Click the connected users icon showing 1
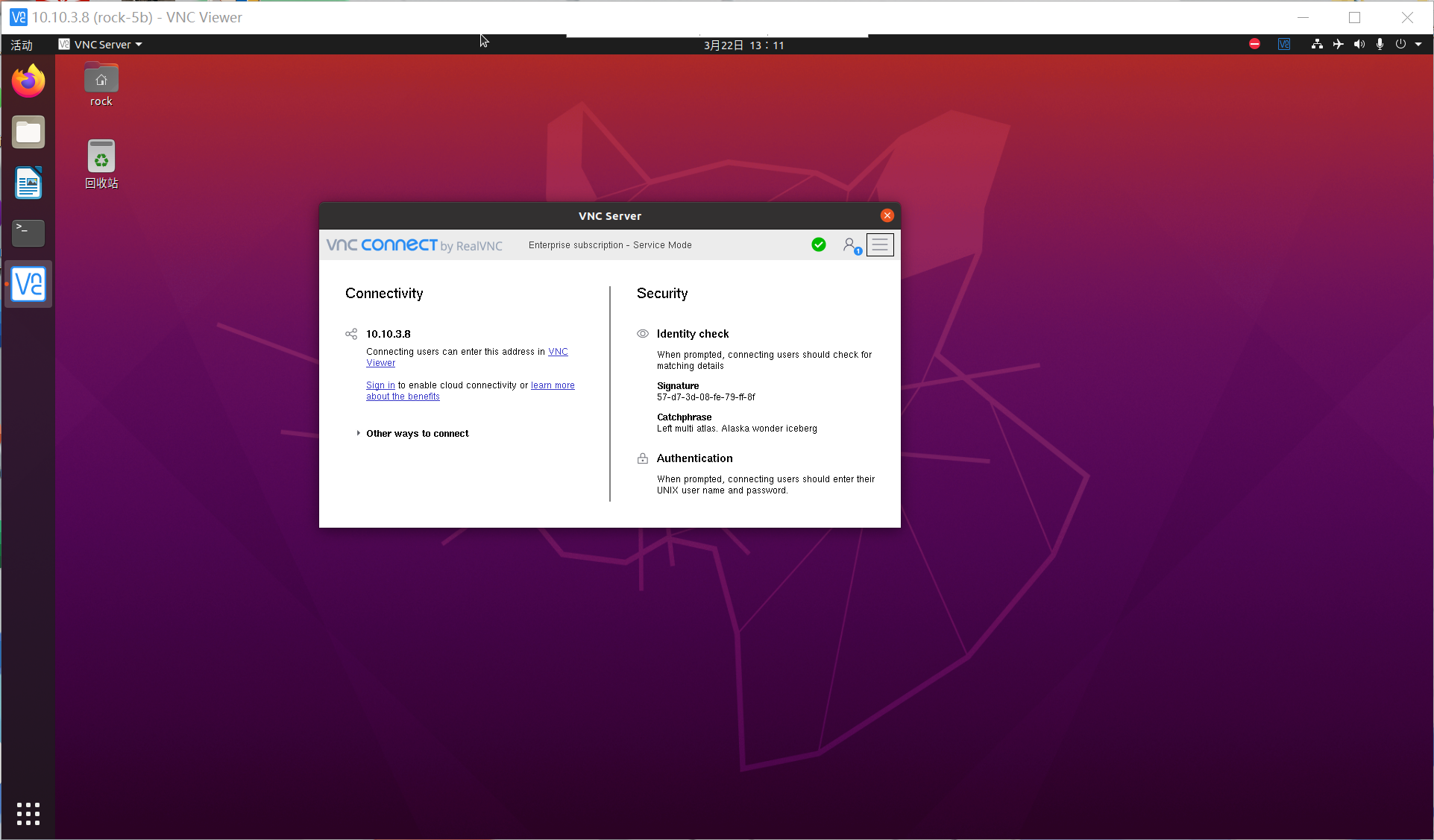The width and height of the screenshot is (1434, 840). [852, 244]
